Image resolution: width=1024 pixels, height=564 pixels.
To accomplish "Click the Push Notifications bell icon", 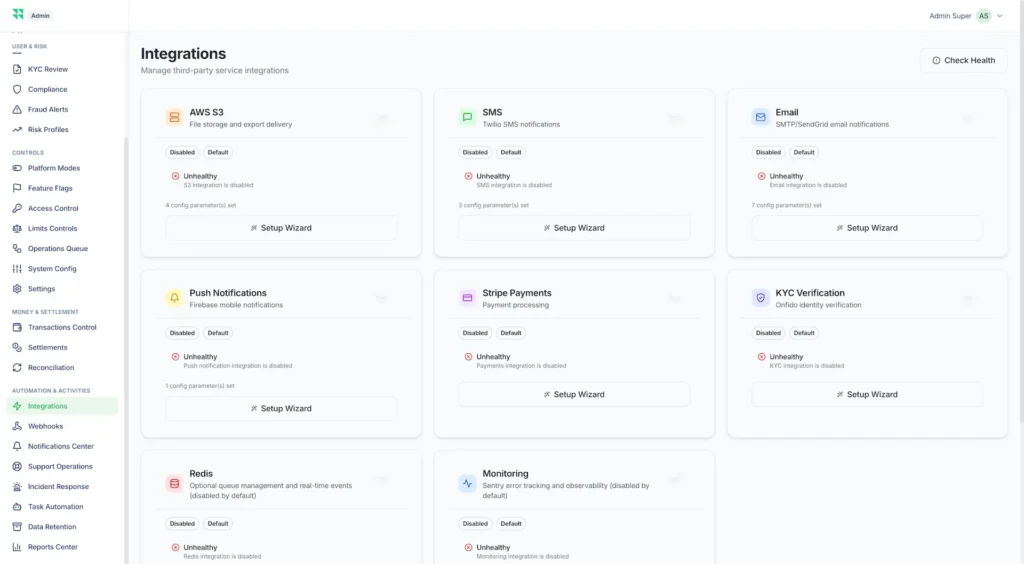I will click(174, 298).
